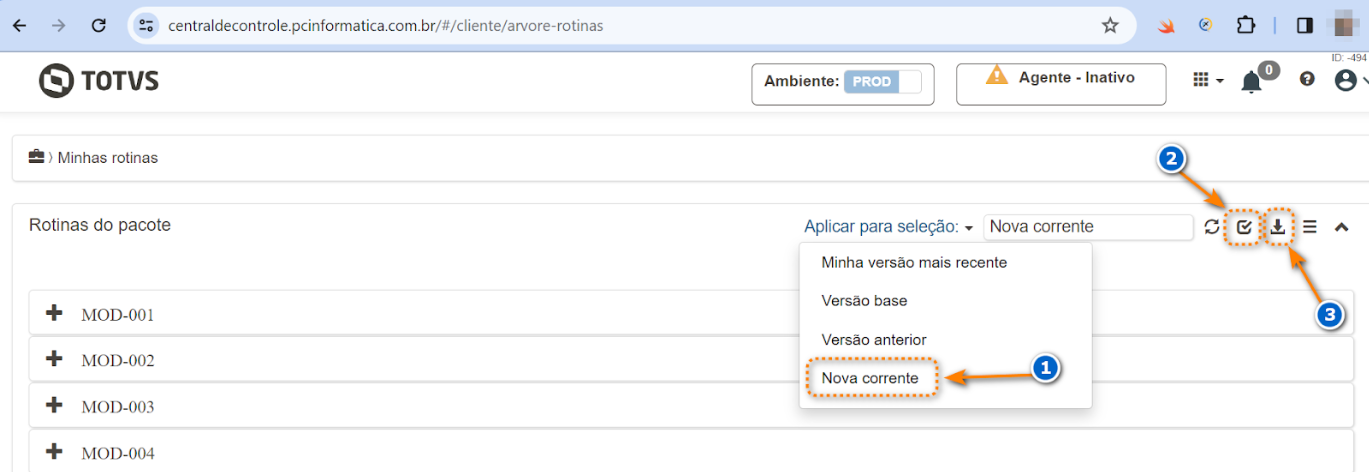Open the apps grid dropdown

(1207, 80)
